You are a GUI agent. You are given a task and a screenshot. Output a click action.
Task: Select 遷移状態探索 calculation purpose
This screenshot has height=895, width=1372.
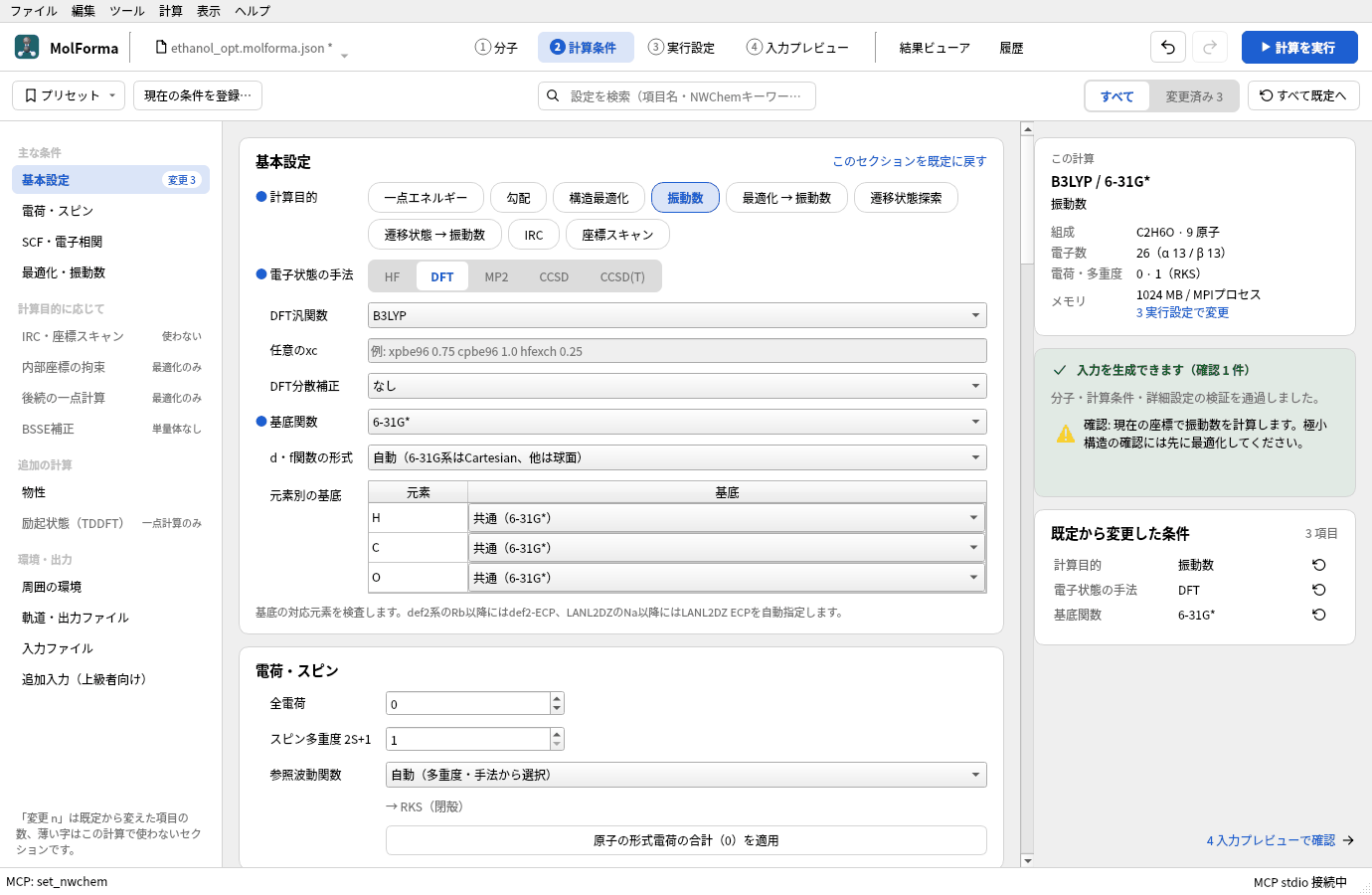pos(906,198)
